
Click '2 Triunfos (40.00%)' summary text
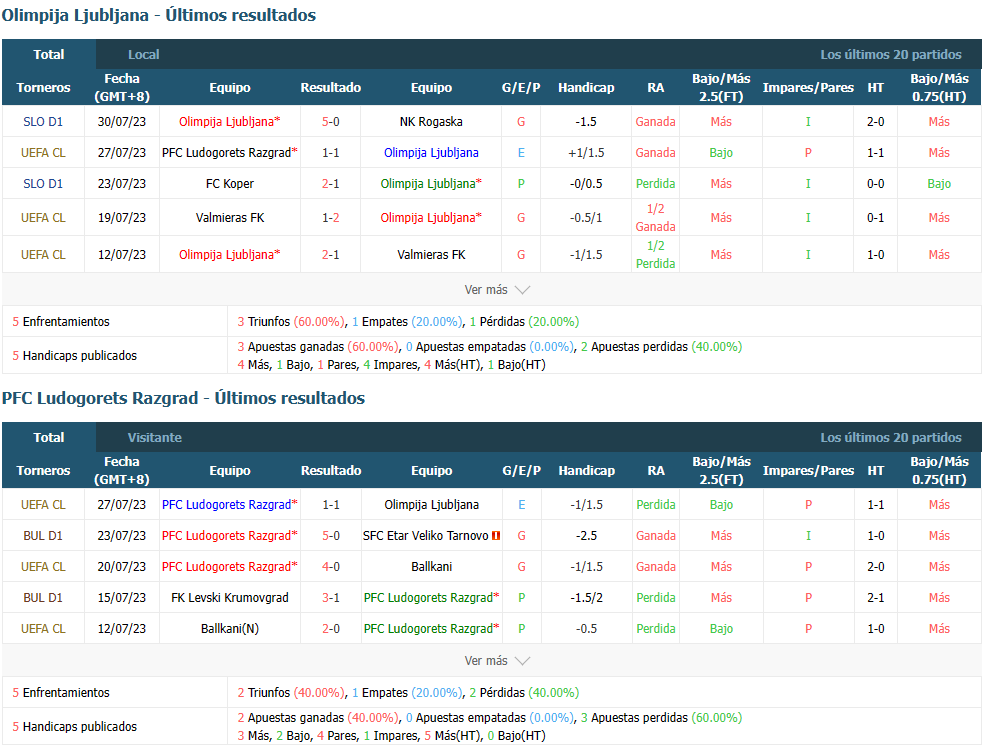tap(291, 693)
